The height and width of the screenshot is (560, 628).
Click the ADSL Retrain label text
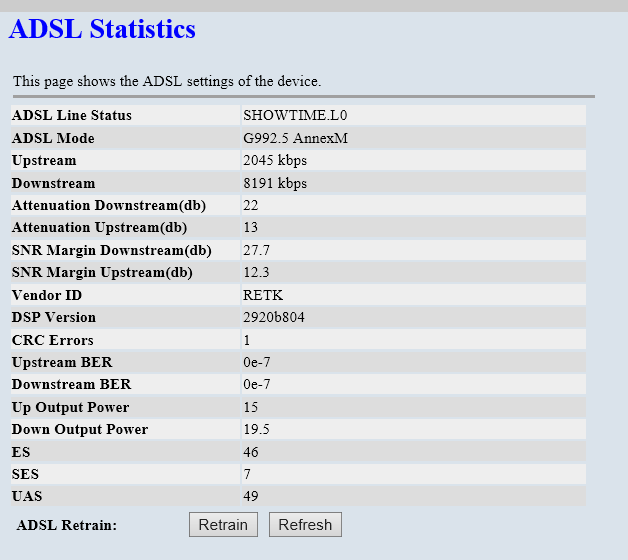pos(67,525)
